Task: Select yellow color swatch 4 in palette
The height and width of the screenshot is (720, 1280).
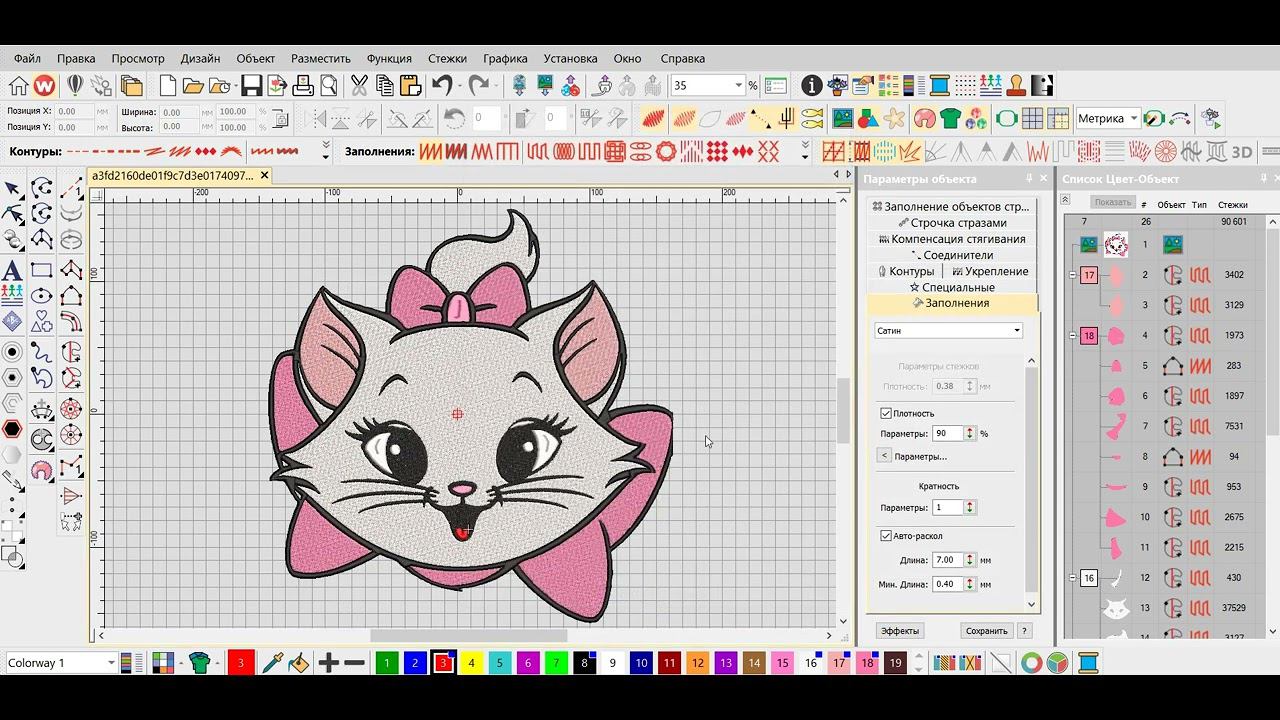Action: (x=471, y=663)
